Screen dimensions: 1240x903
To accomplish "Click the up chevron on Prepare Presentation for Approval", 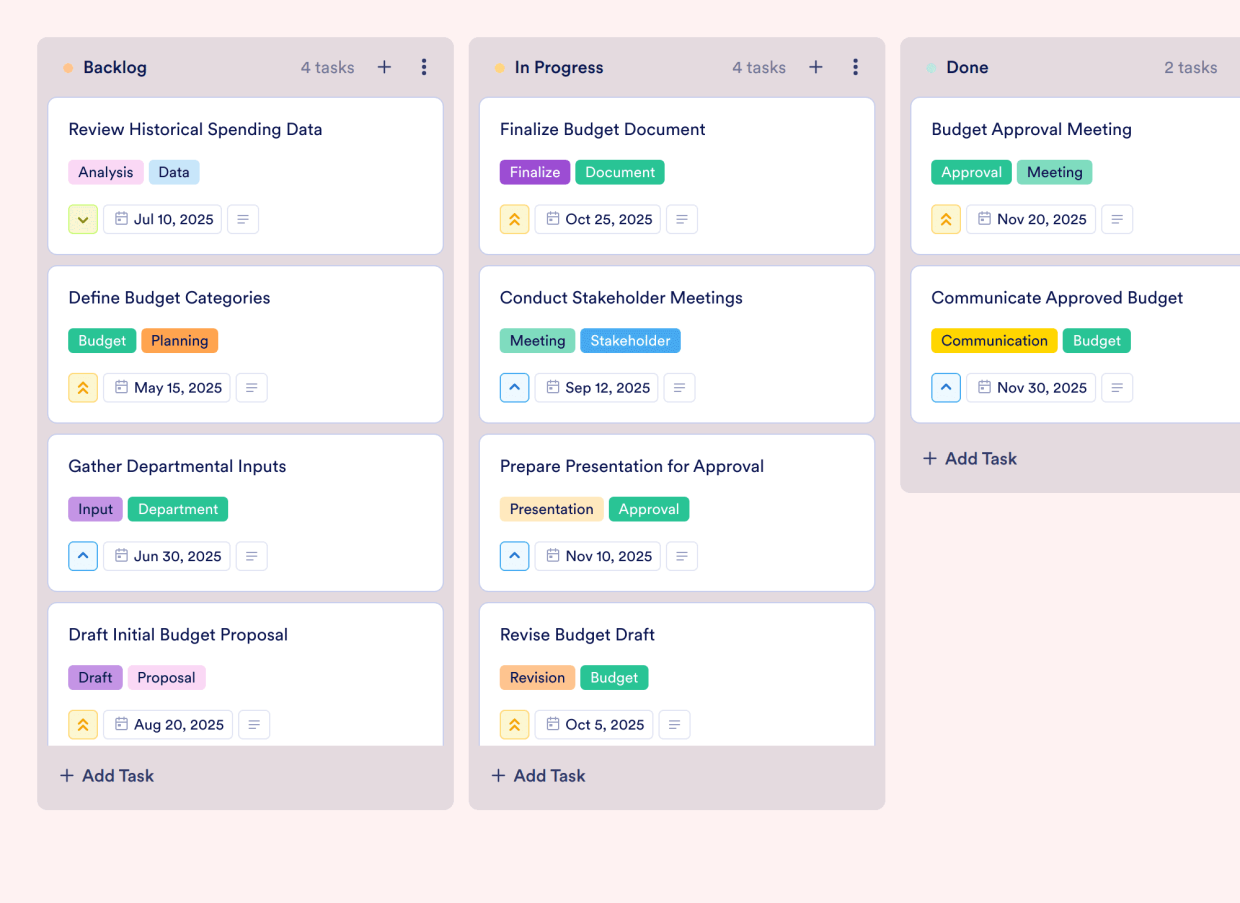I will [x=514, y=556].
